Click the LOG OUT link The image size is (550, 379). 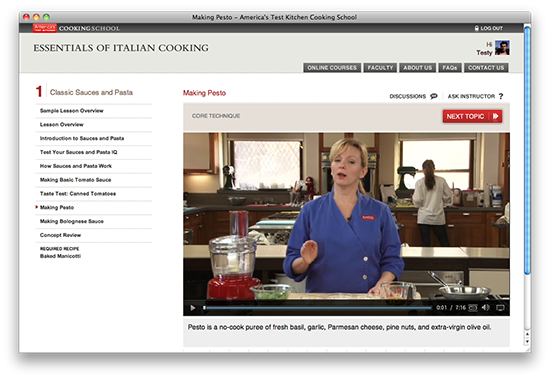click(x=491, y=28)
